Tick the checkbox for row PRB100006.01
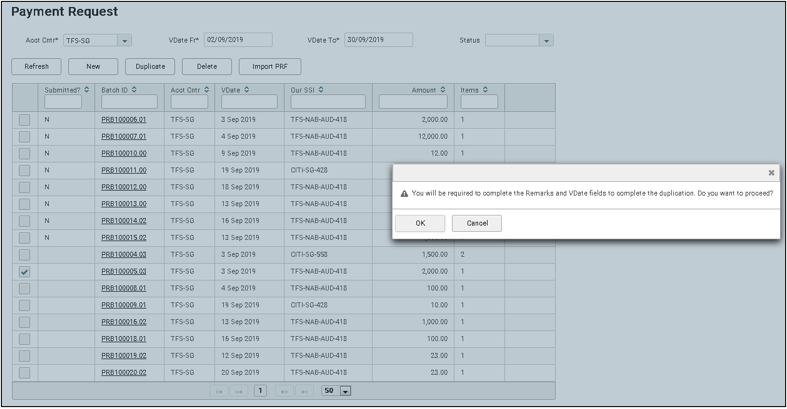The width and height of the screenshot is (787, 409). point(25,120)
